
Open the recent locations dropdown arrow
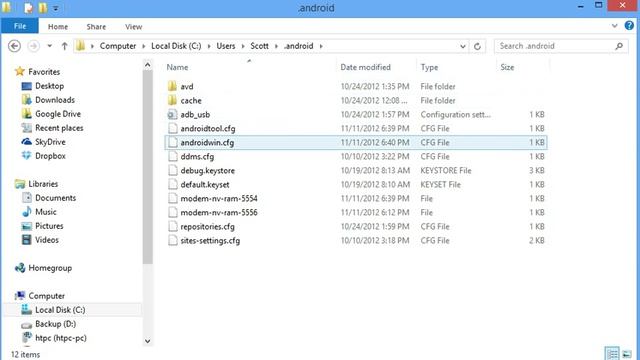49,46
